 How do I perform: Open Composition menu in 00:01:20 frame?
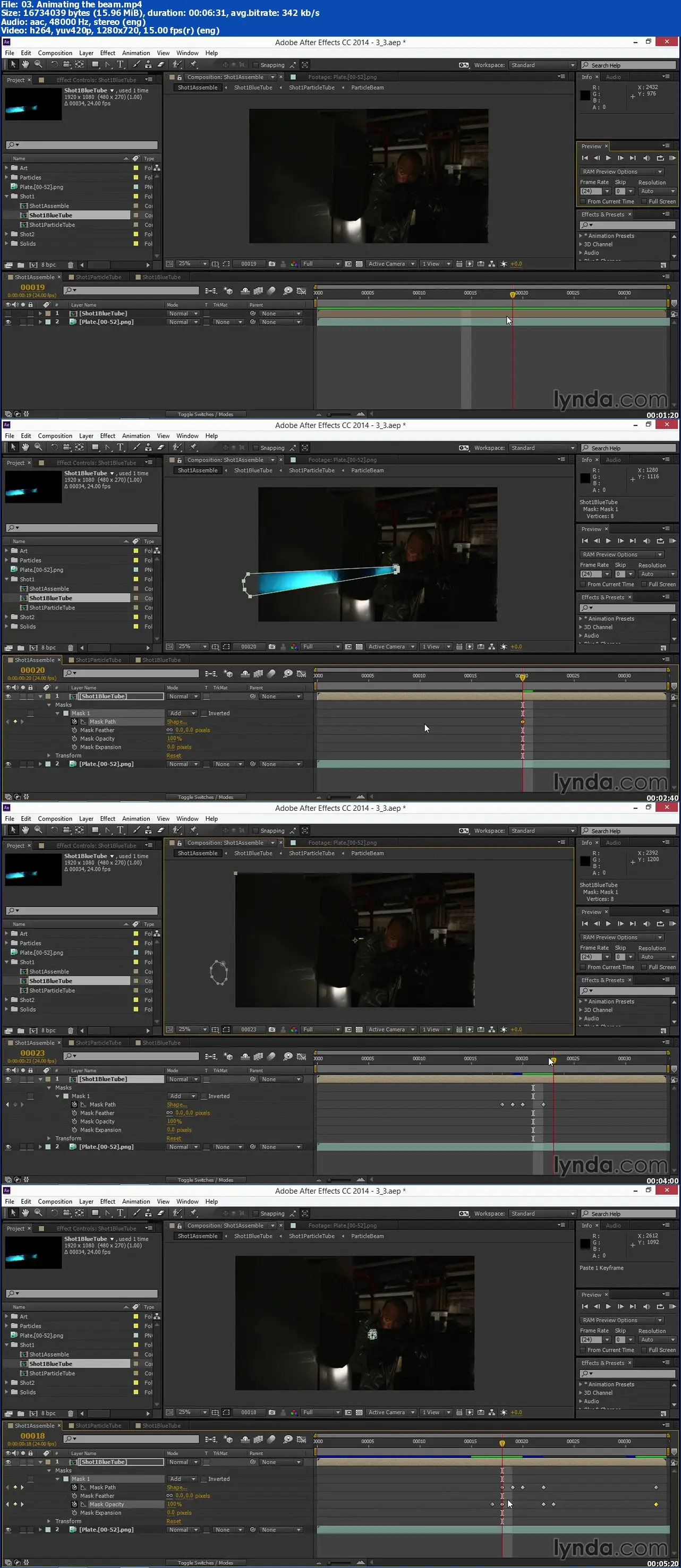point(55,53)
